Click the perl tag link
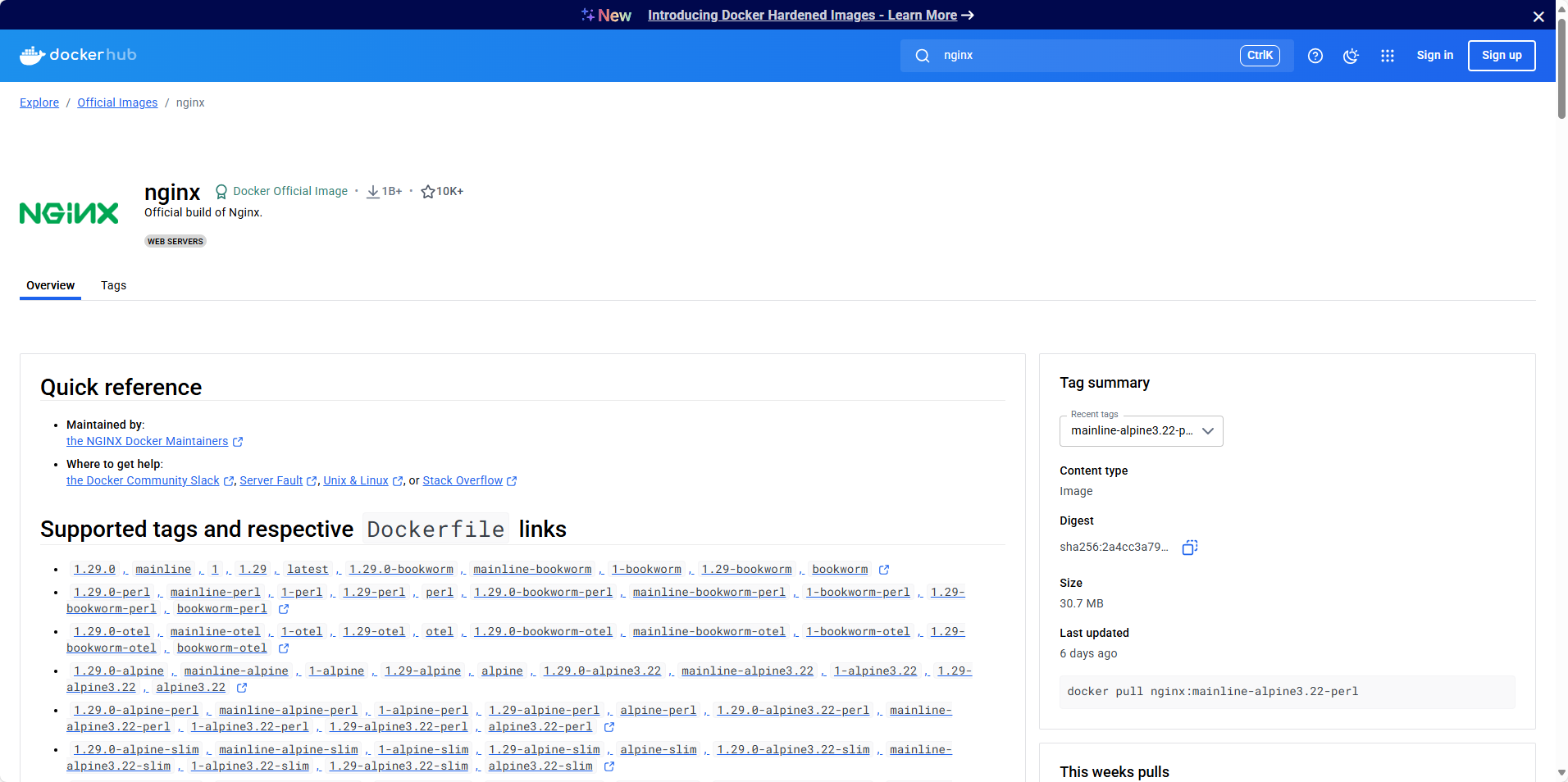The width and height of the screenshot is (1568, 782). [x=440, y=592]
